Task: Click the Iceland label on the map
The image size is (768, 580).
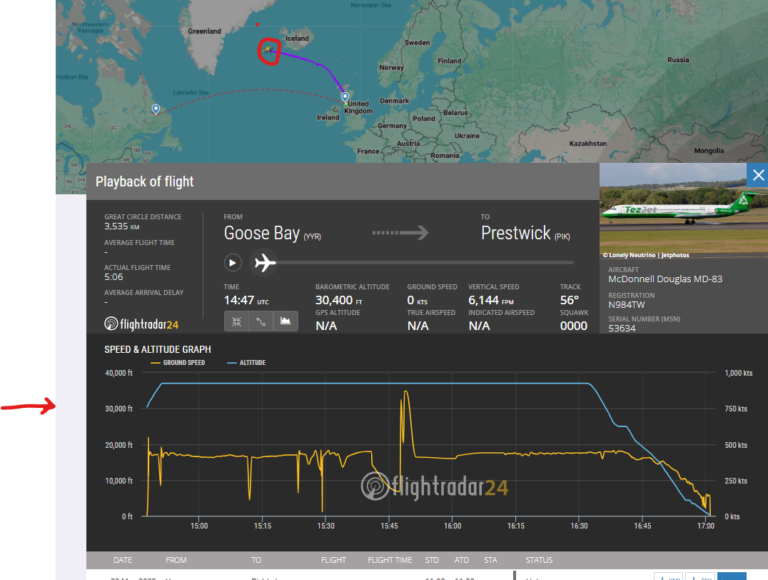Action: click(297, 38)
